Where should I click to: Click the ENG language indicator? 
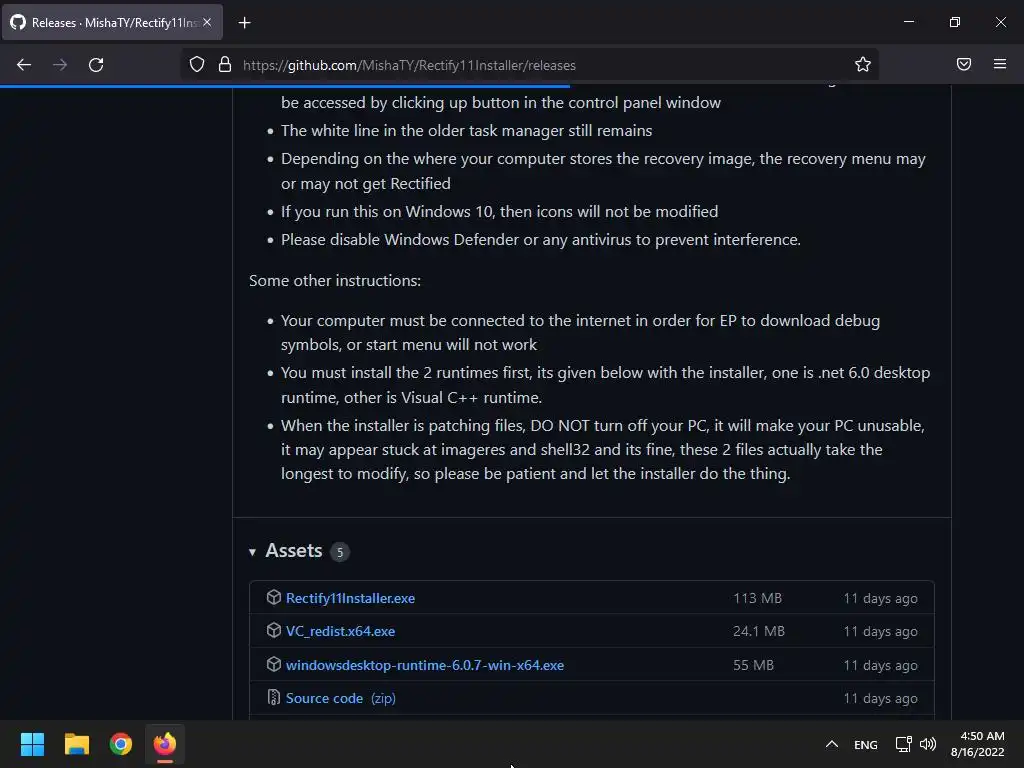point(866,745)
